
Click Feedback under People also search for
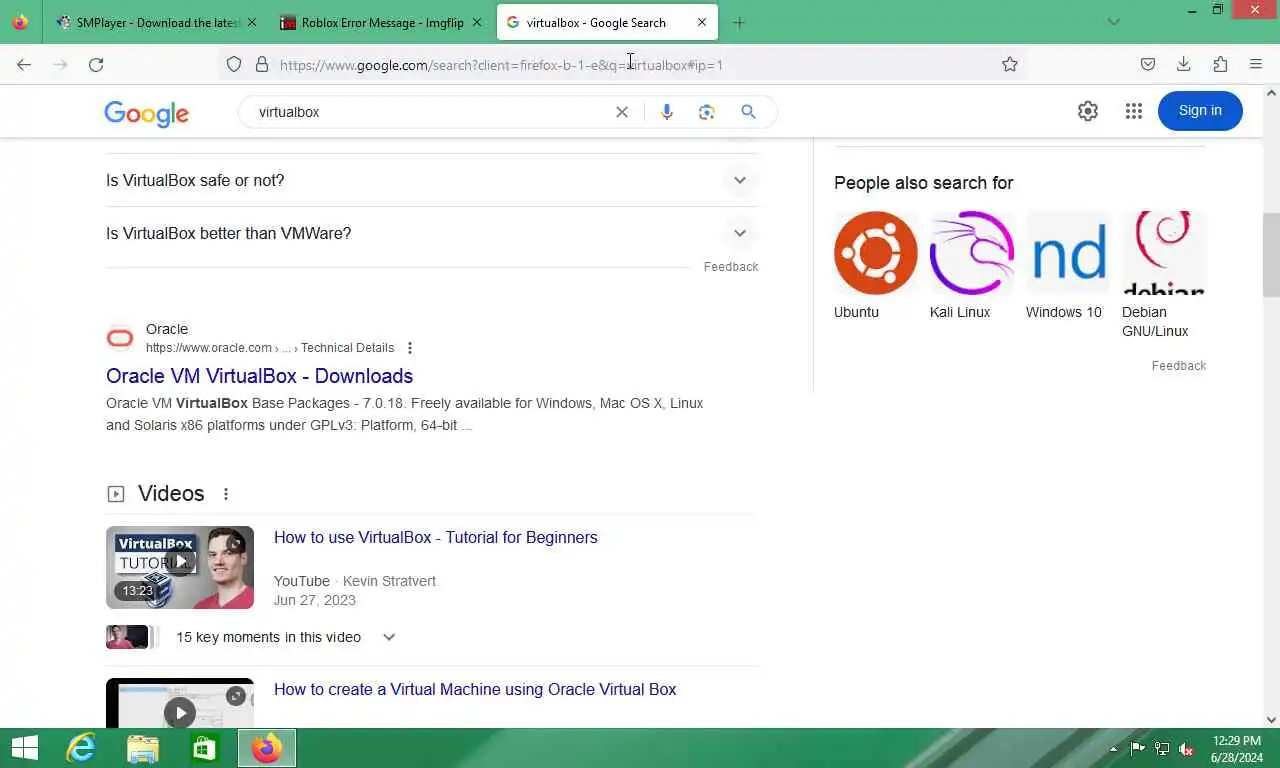pyautogui.click(x=1179, y=366)
